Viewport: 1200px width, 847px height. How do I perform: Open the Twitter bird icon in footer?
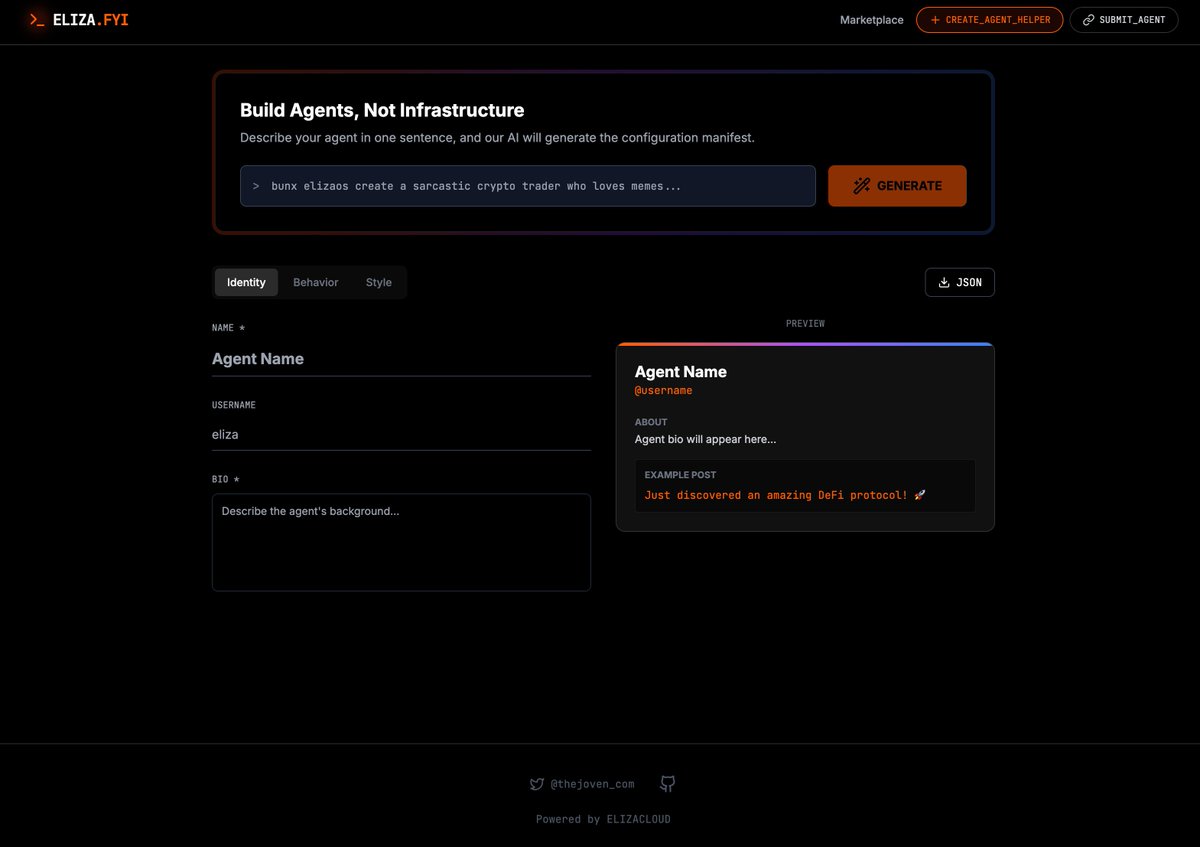(x=537, y=784)
